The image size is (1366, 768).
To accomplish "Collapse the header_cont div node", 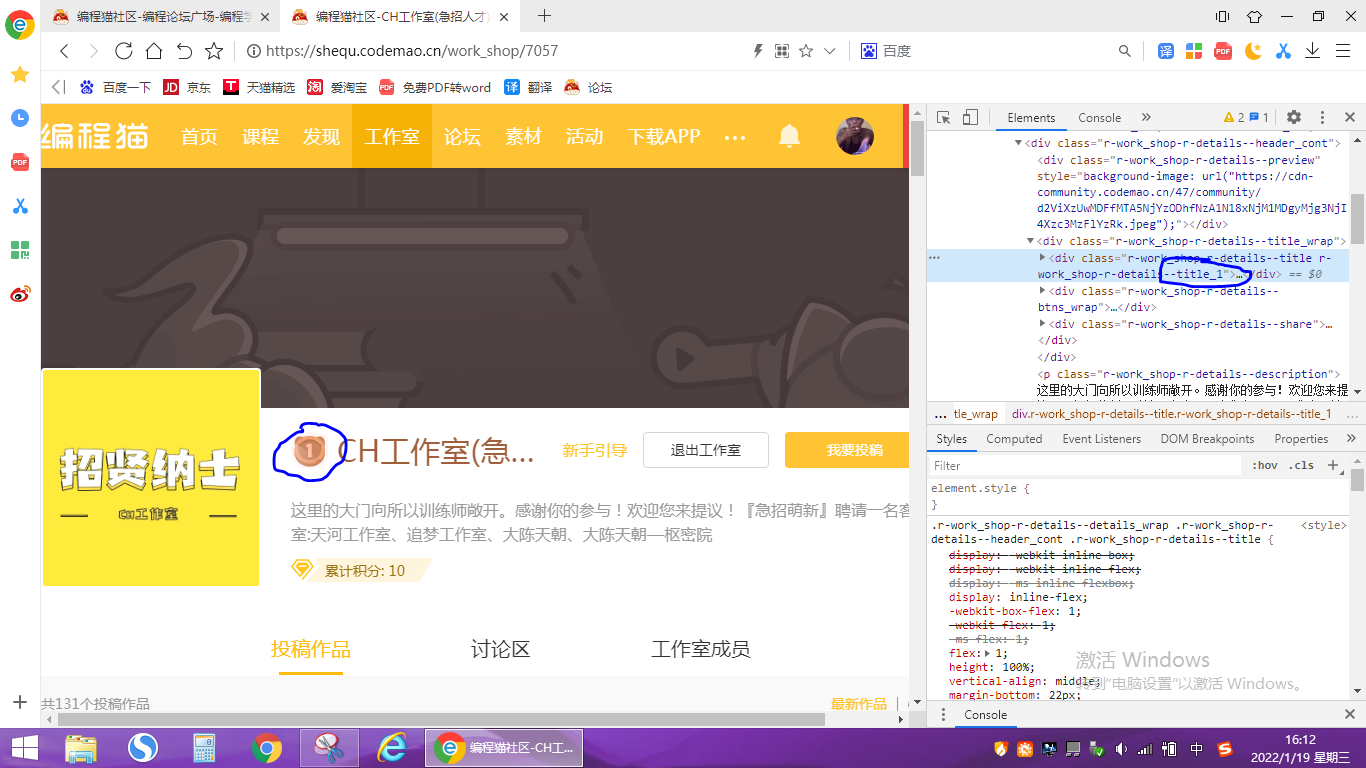I will (x=1020, y=144).
